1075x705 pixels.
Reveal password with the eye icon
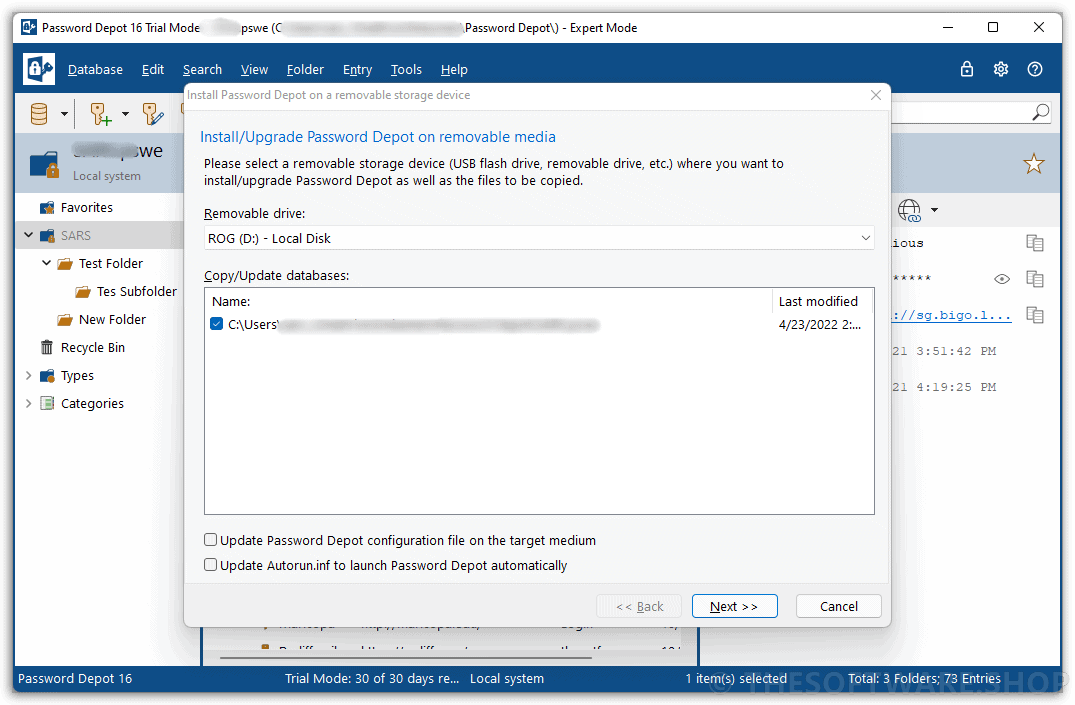[1002, 278]
